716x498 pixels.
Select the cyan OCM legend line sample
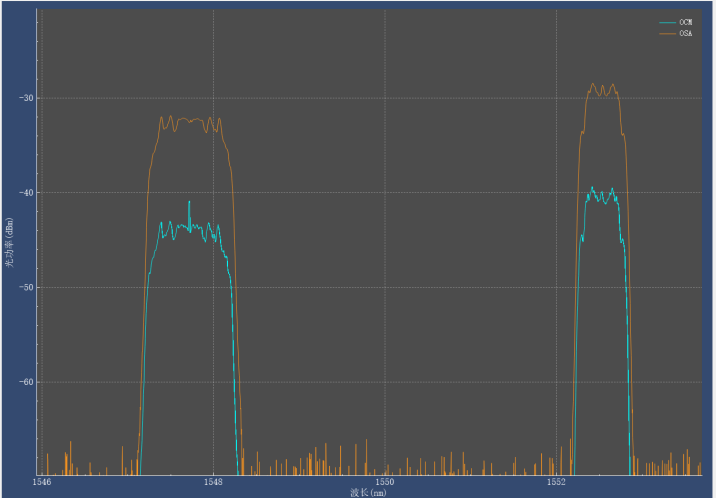(667, 22)
